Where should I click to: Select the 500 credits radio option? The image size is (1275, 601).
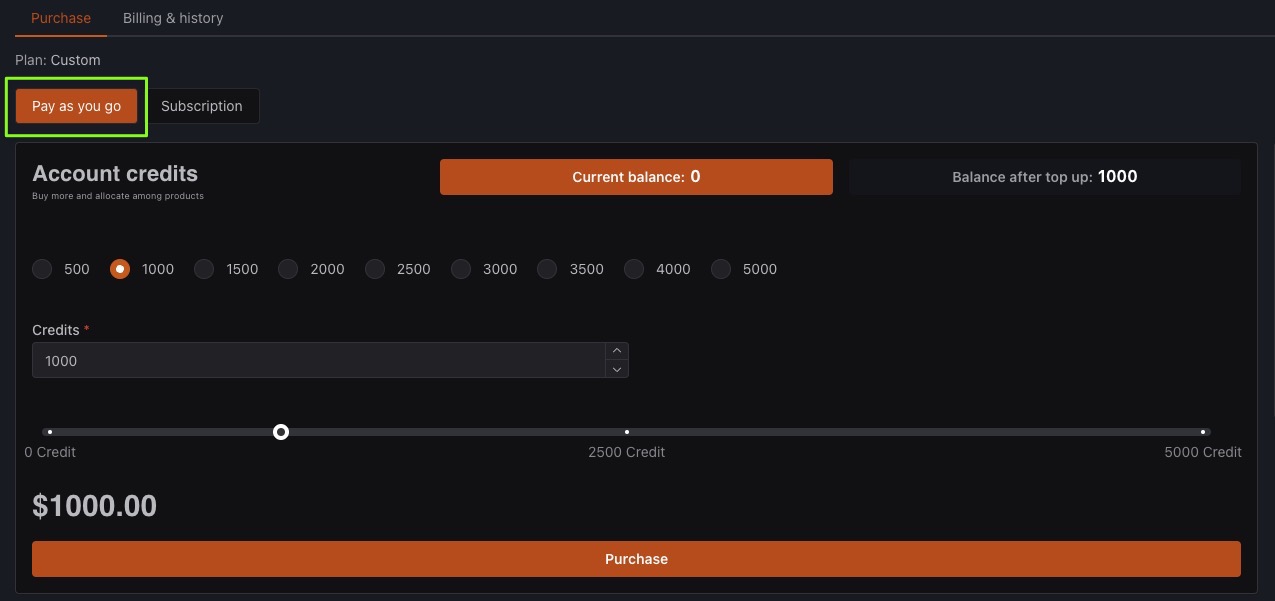click(42, 269)
